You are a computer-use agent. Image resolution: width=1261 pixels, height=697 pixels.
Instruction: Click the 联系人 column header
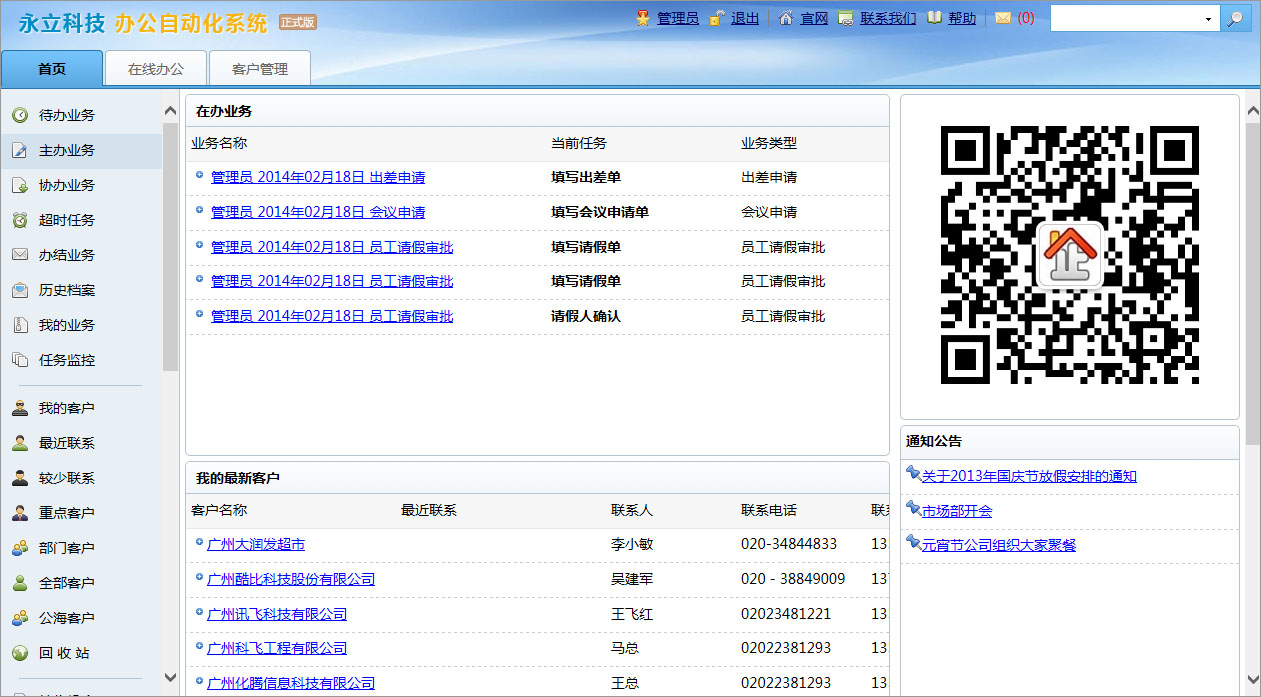(x=632, y=510)
